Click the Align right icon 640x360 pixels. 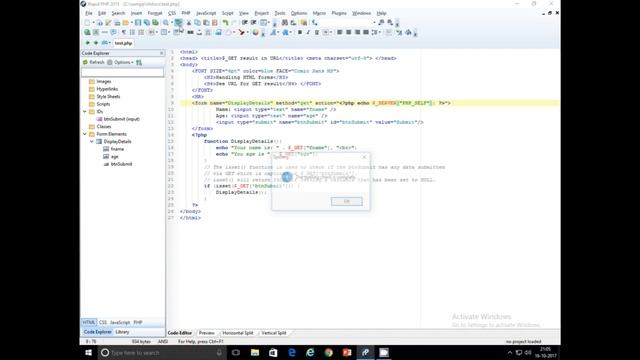pyautogui.click(x=358, y=32)
